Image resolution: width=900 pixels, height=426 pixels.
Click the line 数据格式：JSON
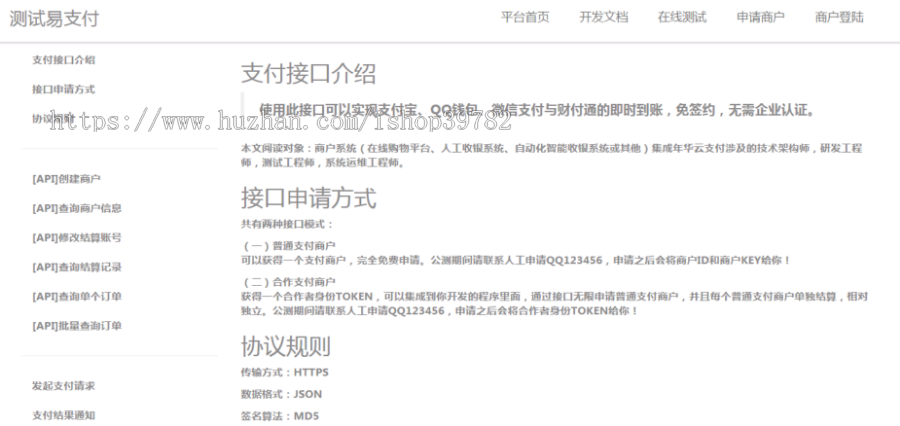point(281,394)
